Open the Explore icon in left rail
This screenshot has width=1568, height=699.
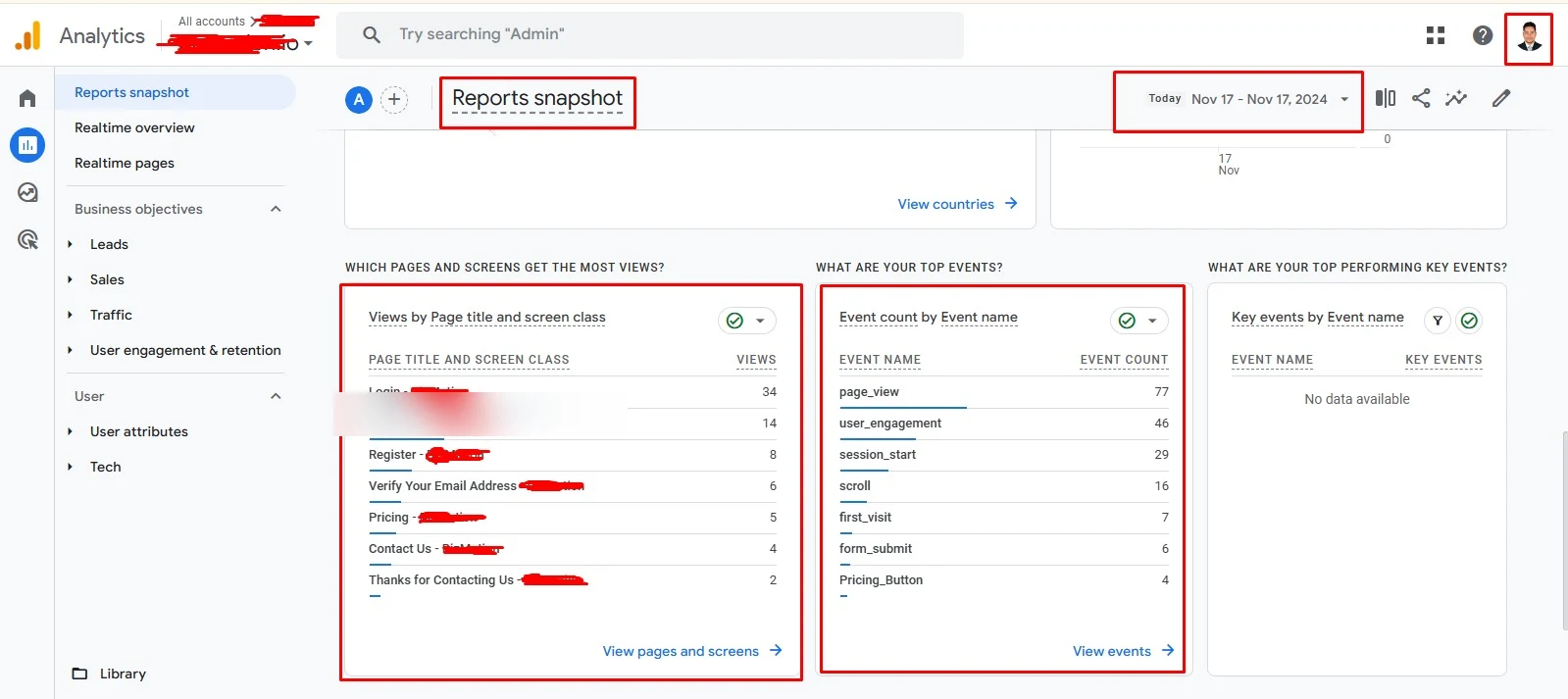[27, 192]
